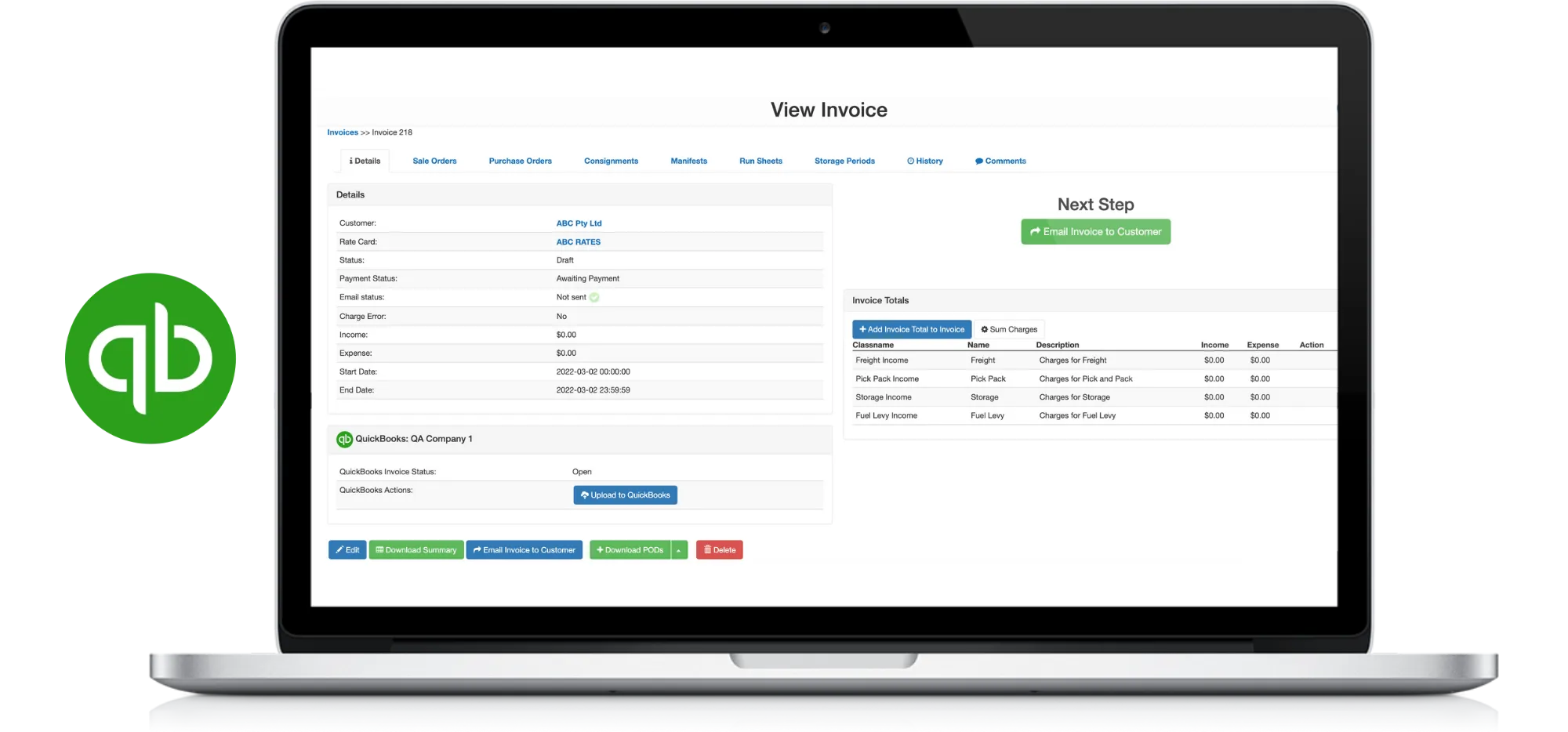
Task: Switch to the Consignments tab
Action: 611,161
